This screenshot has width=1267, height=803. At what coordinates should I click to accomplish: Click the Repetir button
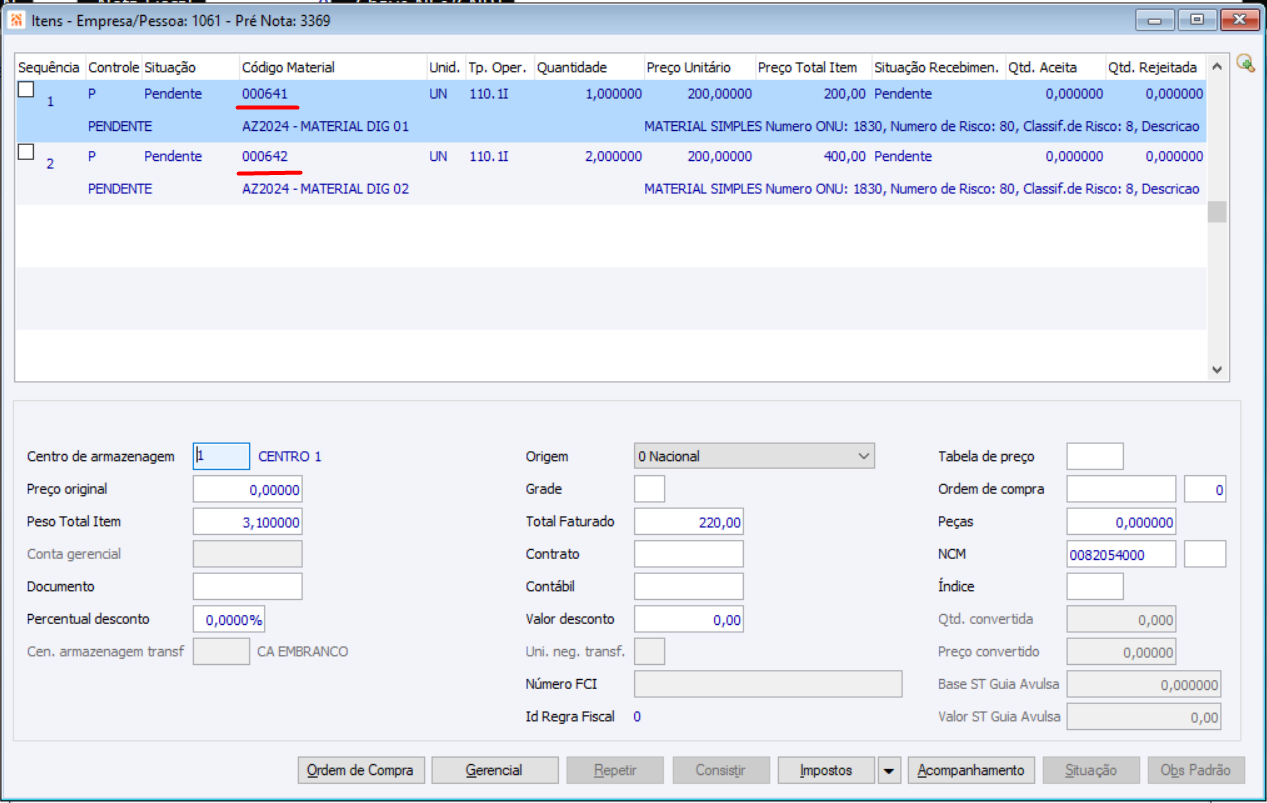(615, 770)
